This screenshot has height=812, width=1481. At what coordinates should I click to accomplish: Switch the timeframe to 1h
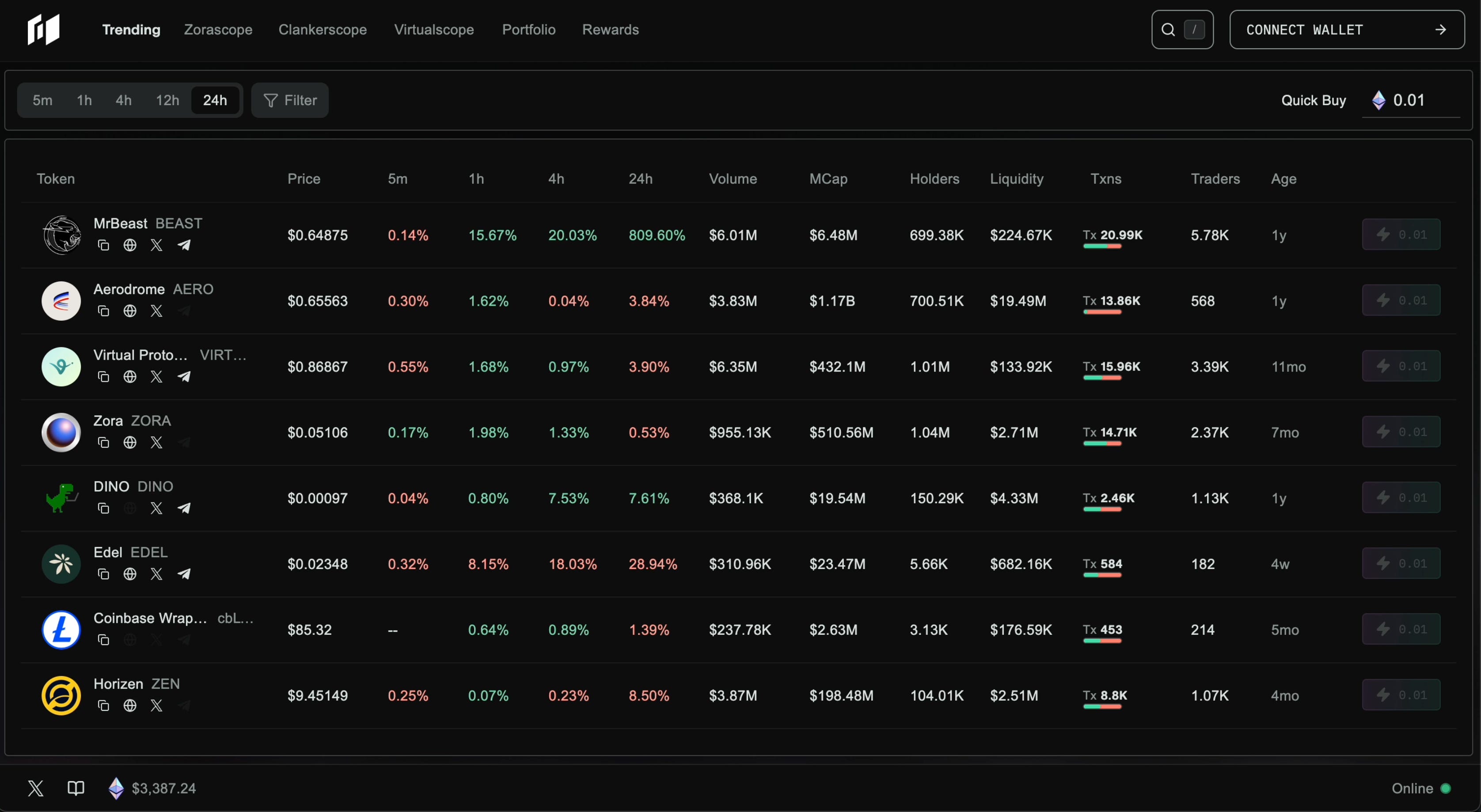[84, 101]
